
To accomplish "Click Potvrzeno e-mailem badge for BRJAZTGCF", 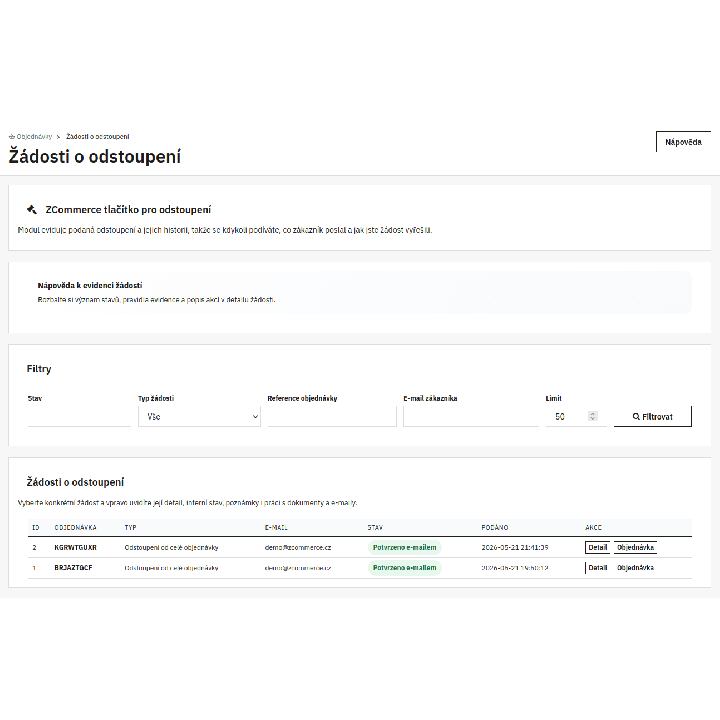I will tap(405, 568).
